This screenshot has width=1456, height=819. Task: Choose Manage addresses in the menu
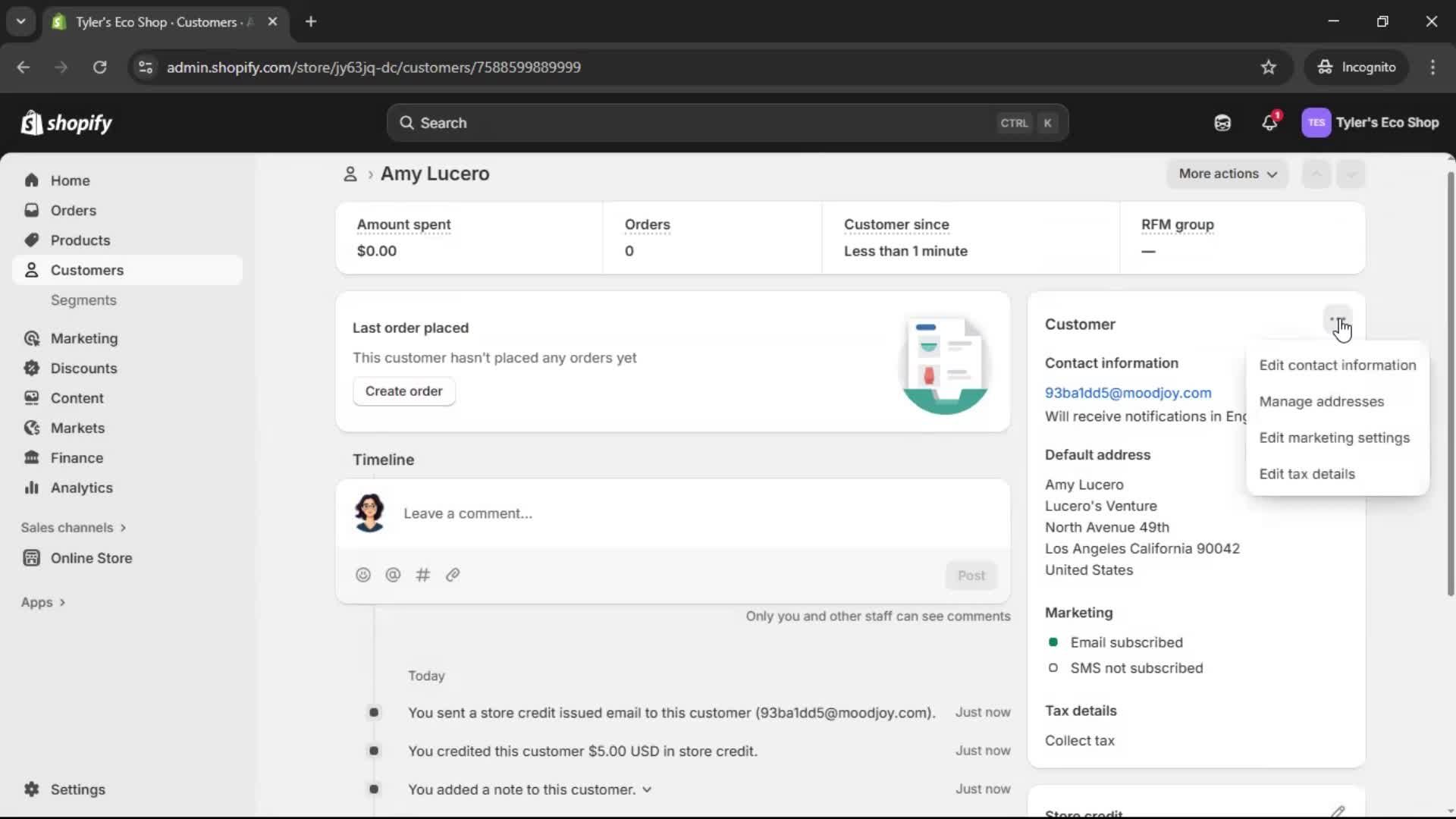pos(1321,401)
